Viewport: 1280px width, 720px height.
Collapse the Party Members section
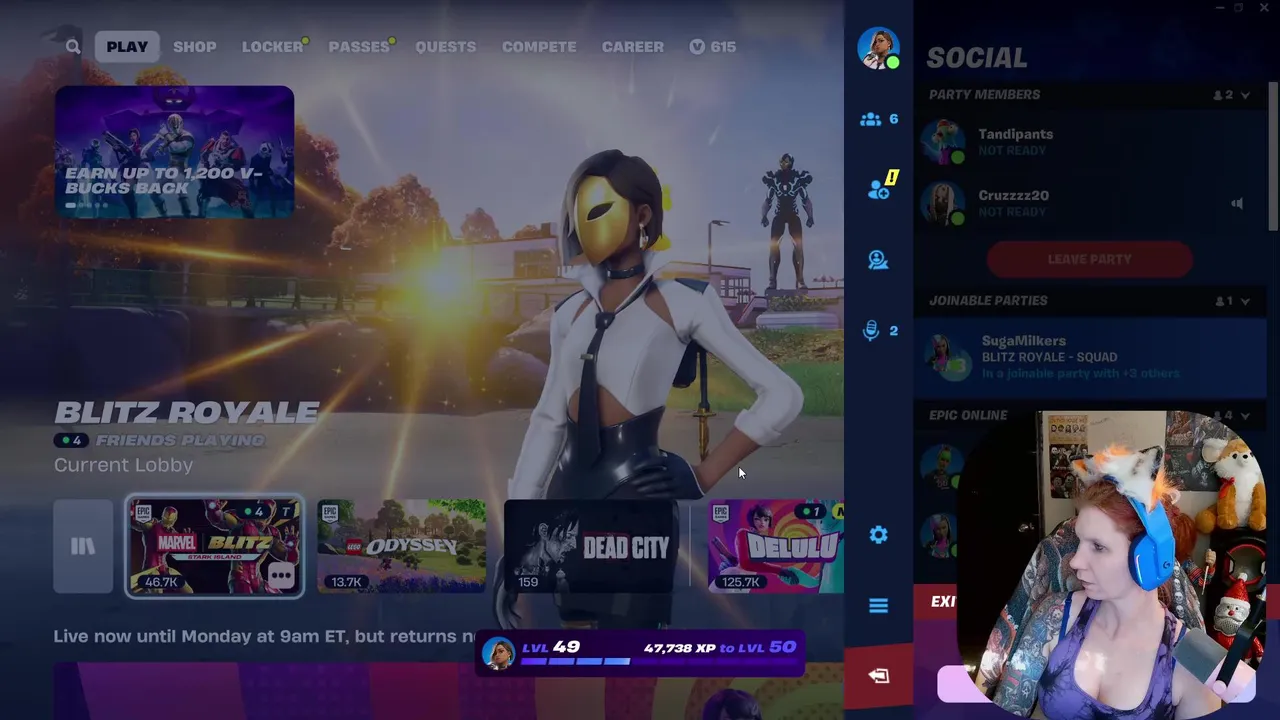click(1245, 95)
